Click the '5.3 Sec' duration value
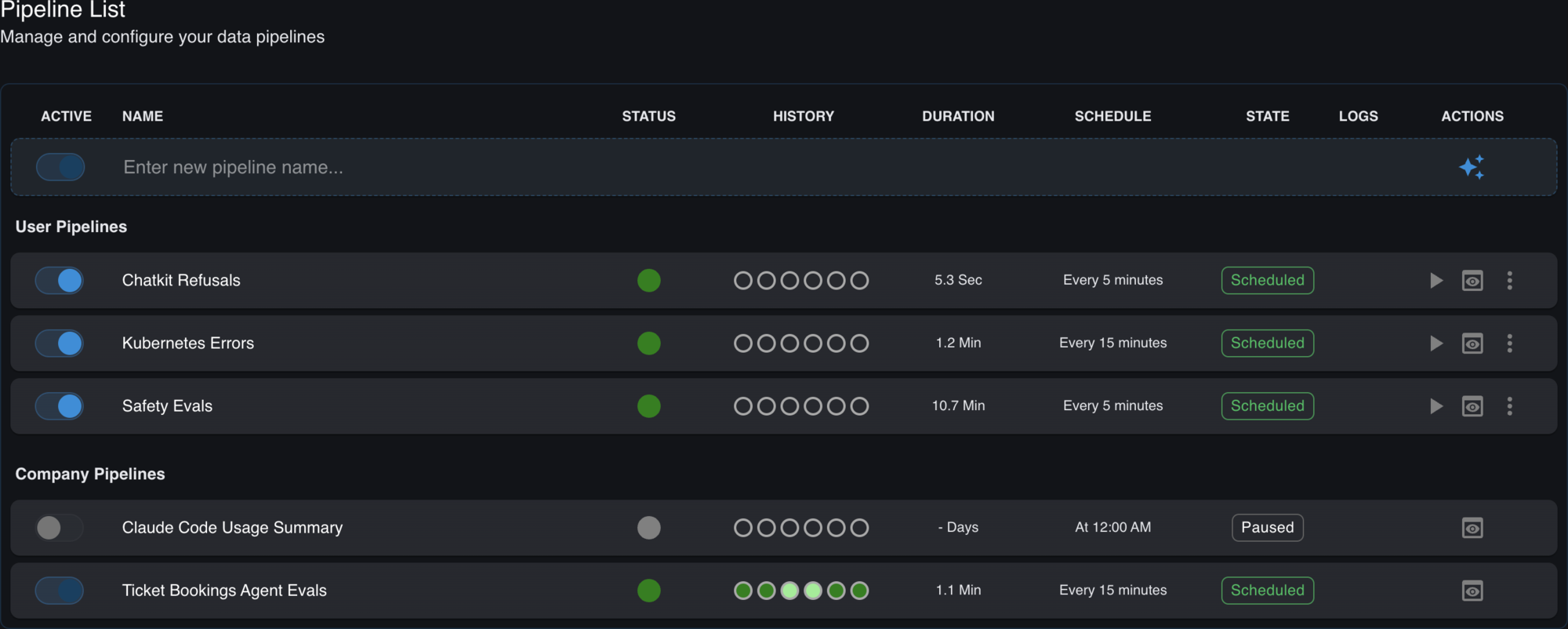1568x629 pixels. 958,280
